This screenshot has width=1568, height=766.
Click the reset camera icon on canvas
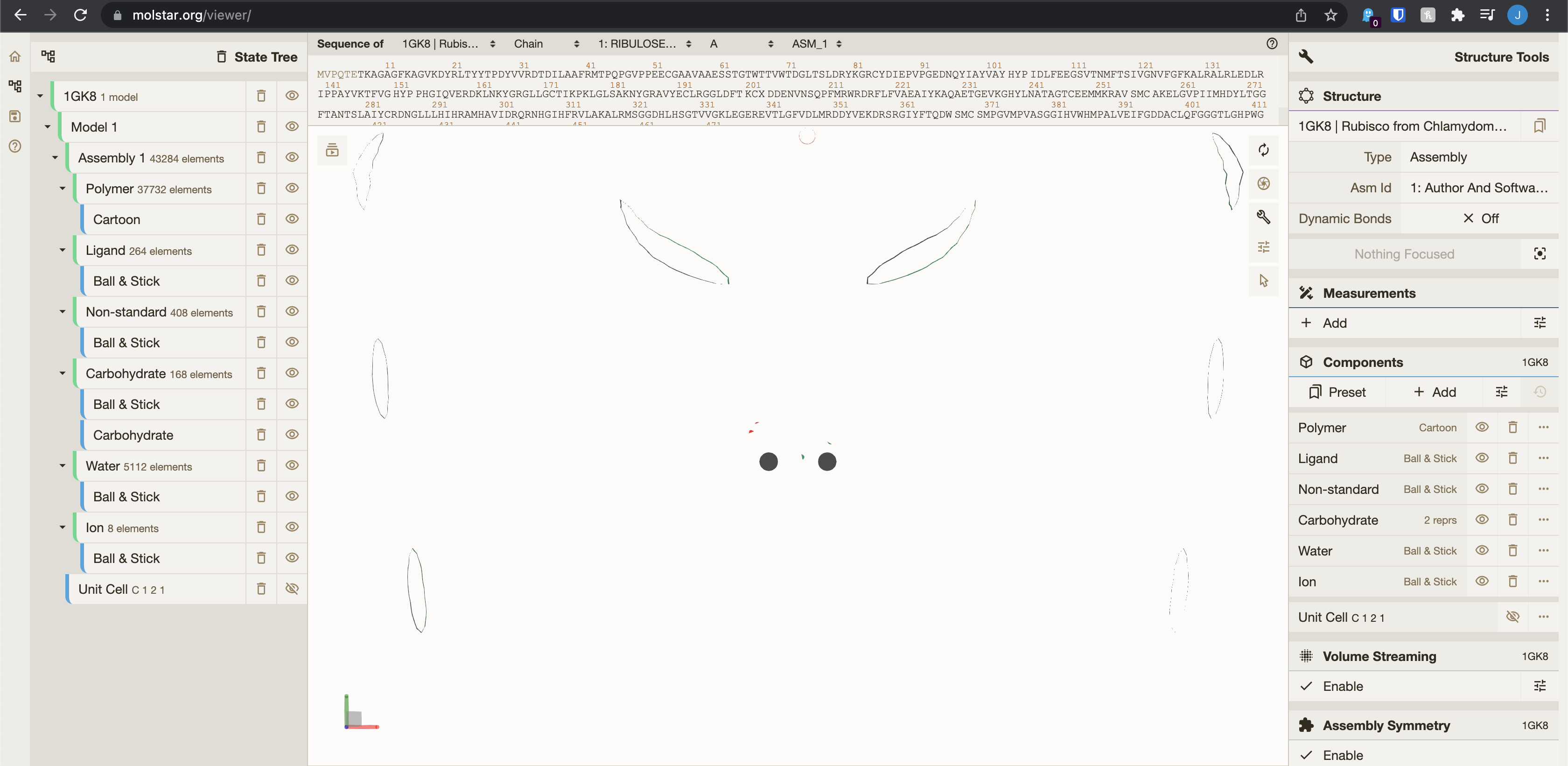click(1264, 150)
